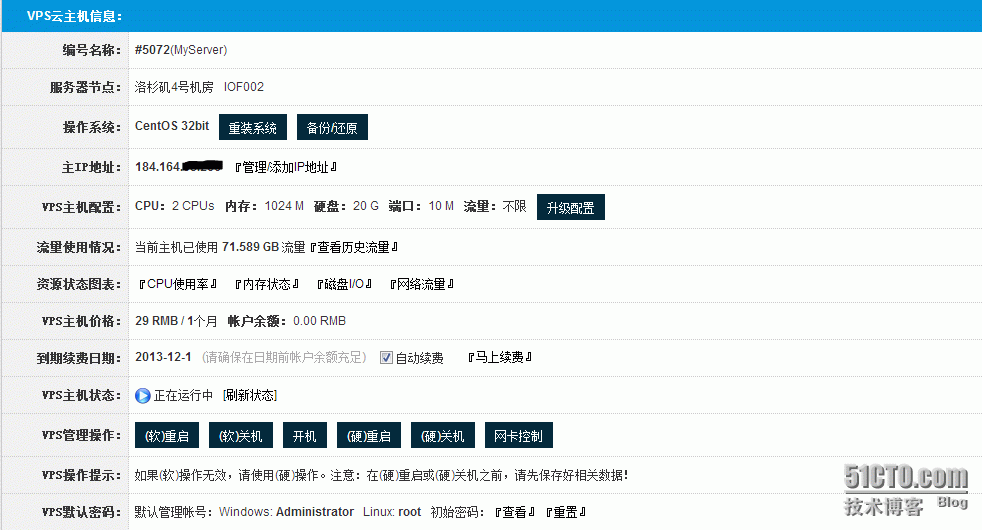The image size is (982, 530).
Task: Click 查看 to view initial password
Action: pyautogui.click(x=514, y=512)
